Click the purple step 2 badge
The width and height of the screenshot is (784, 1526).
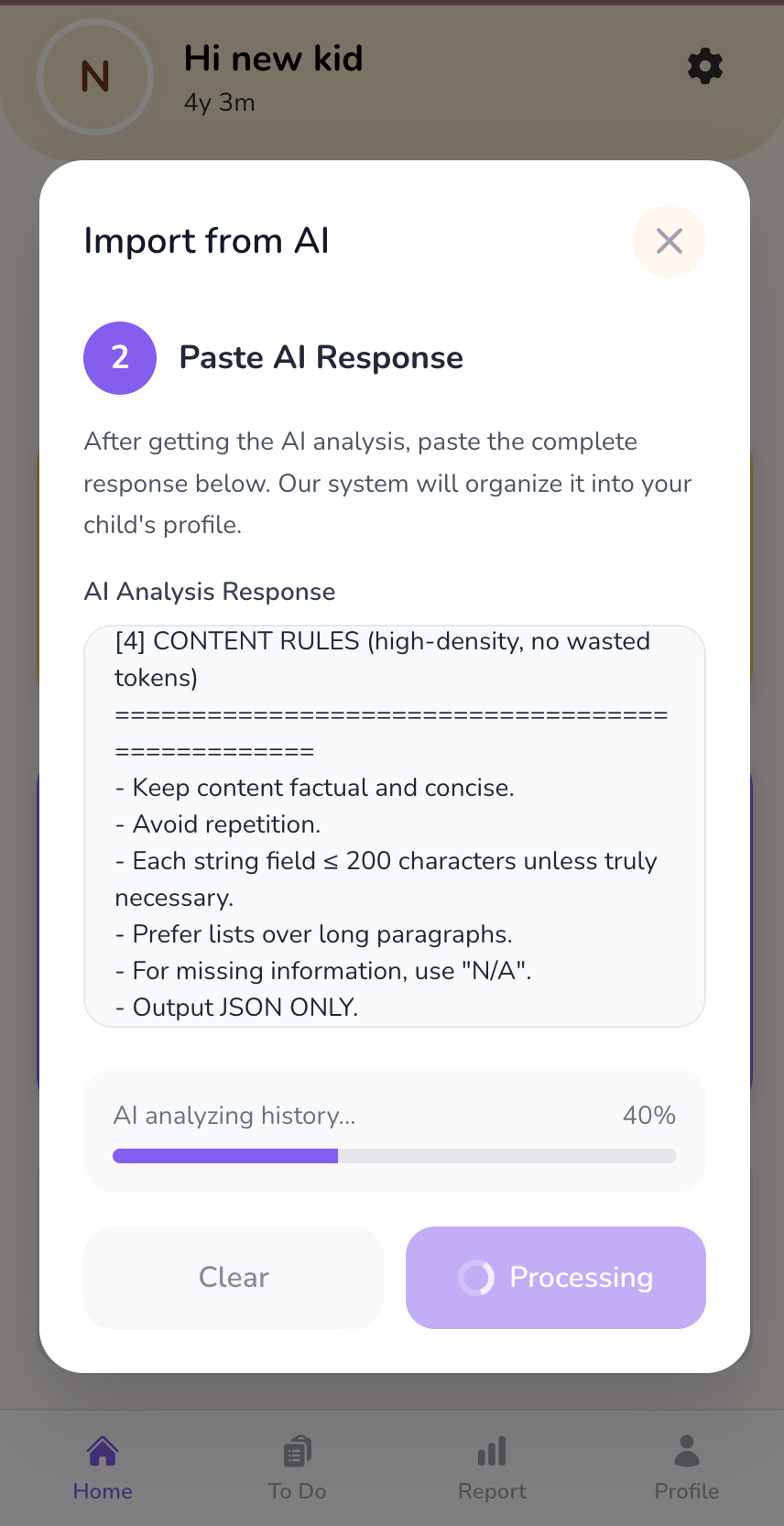[x=120, y=358]
